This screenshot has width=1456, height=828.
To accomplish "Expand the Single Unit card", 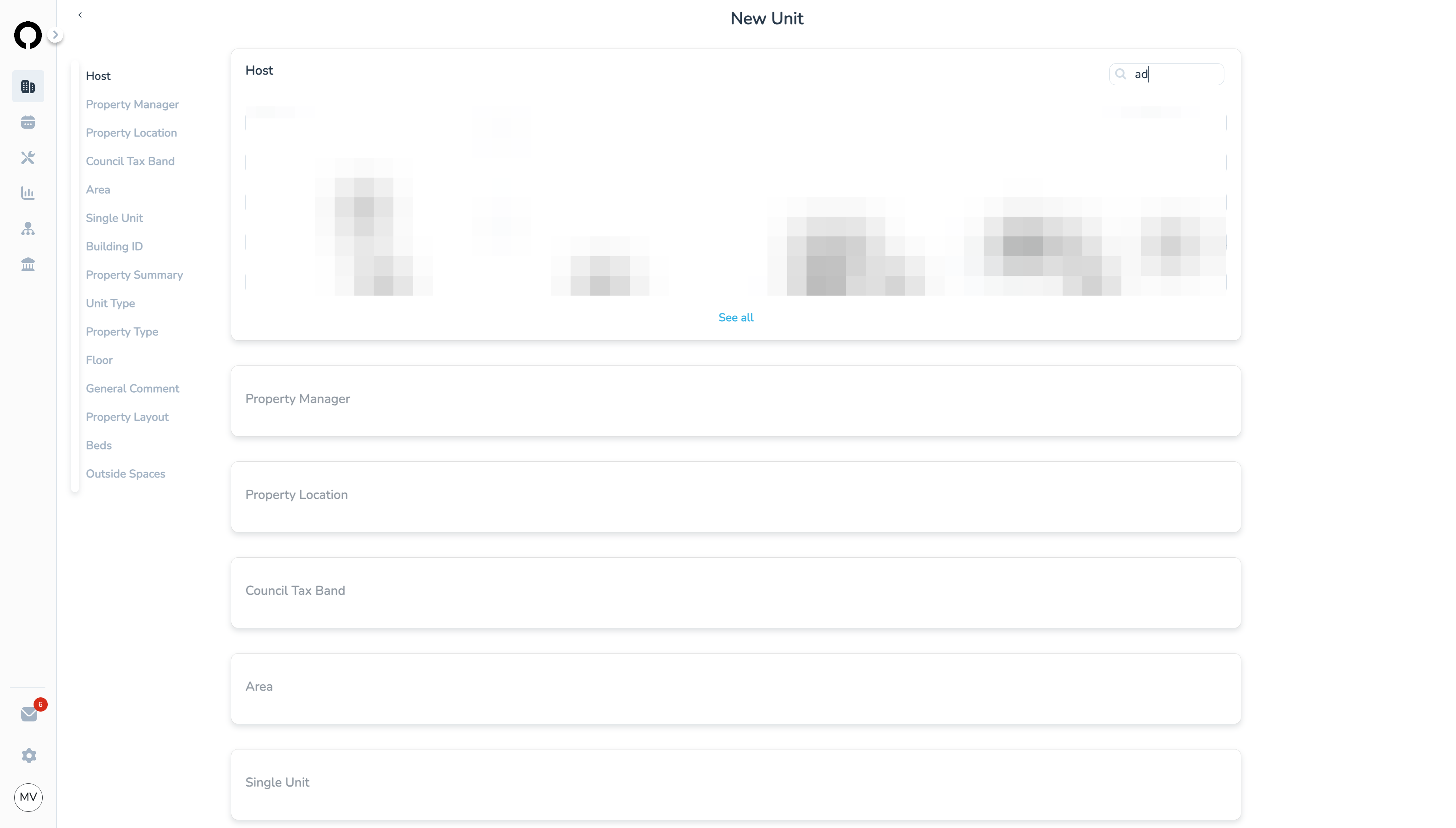I will coord(735,785).
